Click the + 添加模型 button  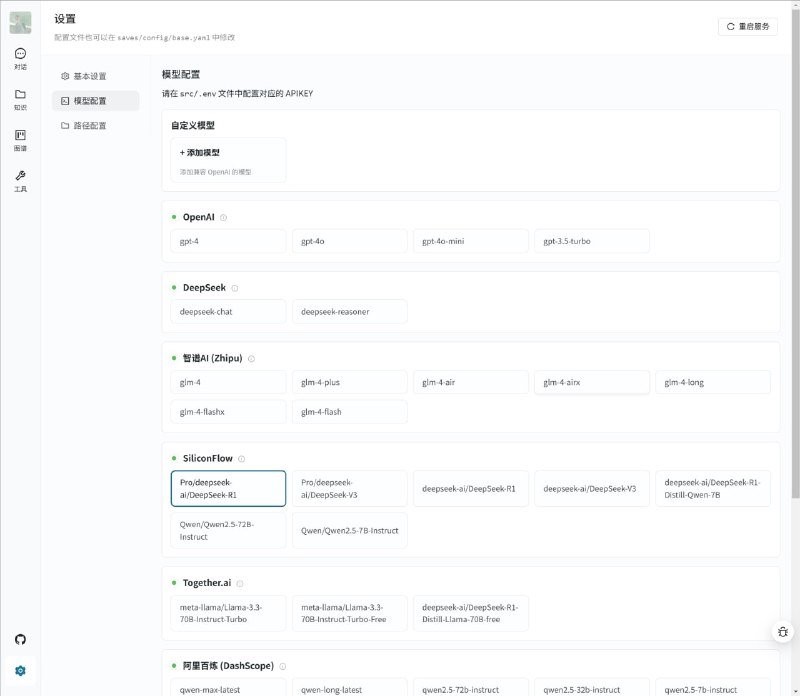click(200, 155)
